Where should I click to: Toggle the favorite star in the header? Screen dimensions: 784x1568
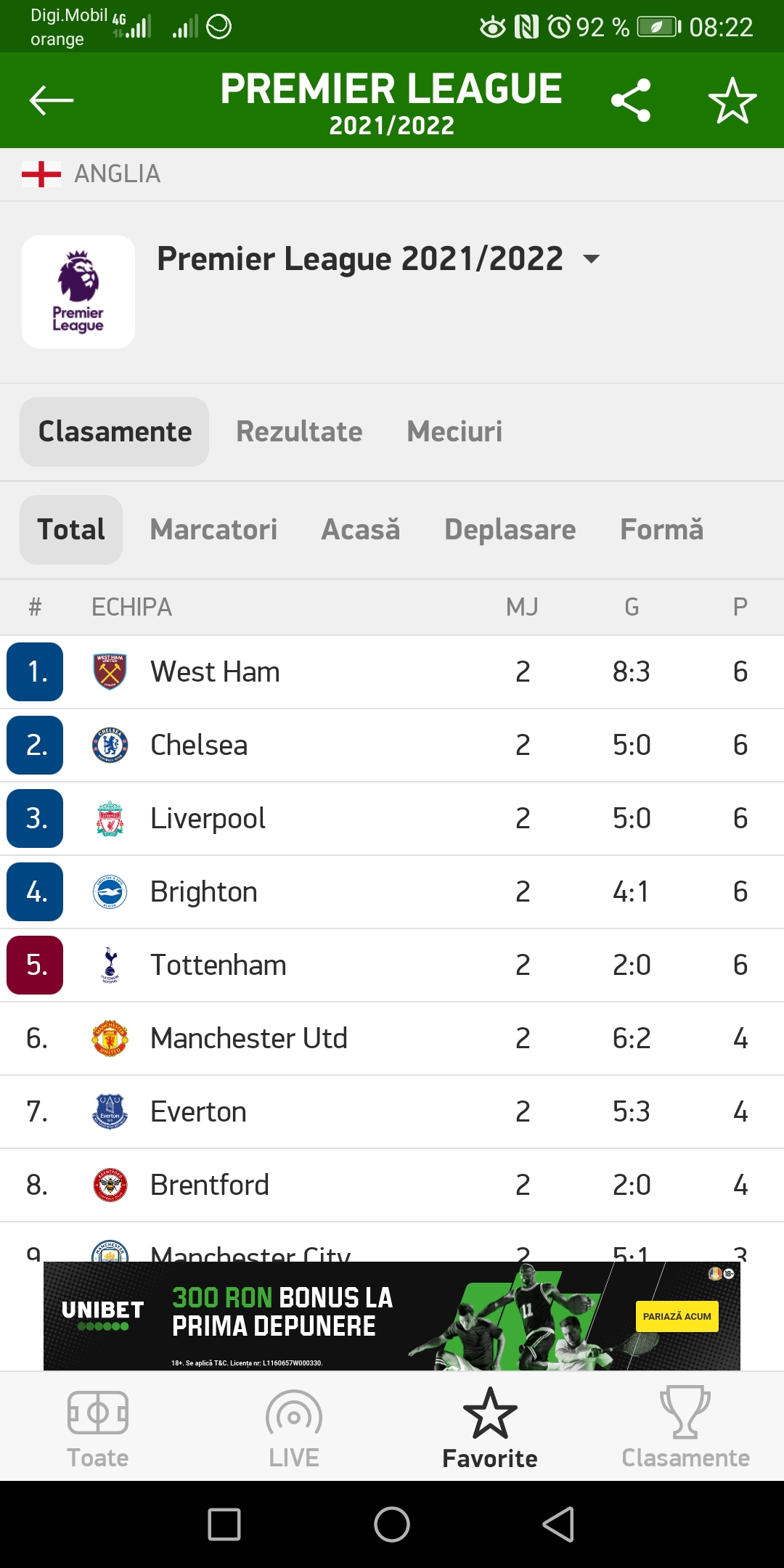732,102
